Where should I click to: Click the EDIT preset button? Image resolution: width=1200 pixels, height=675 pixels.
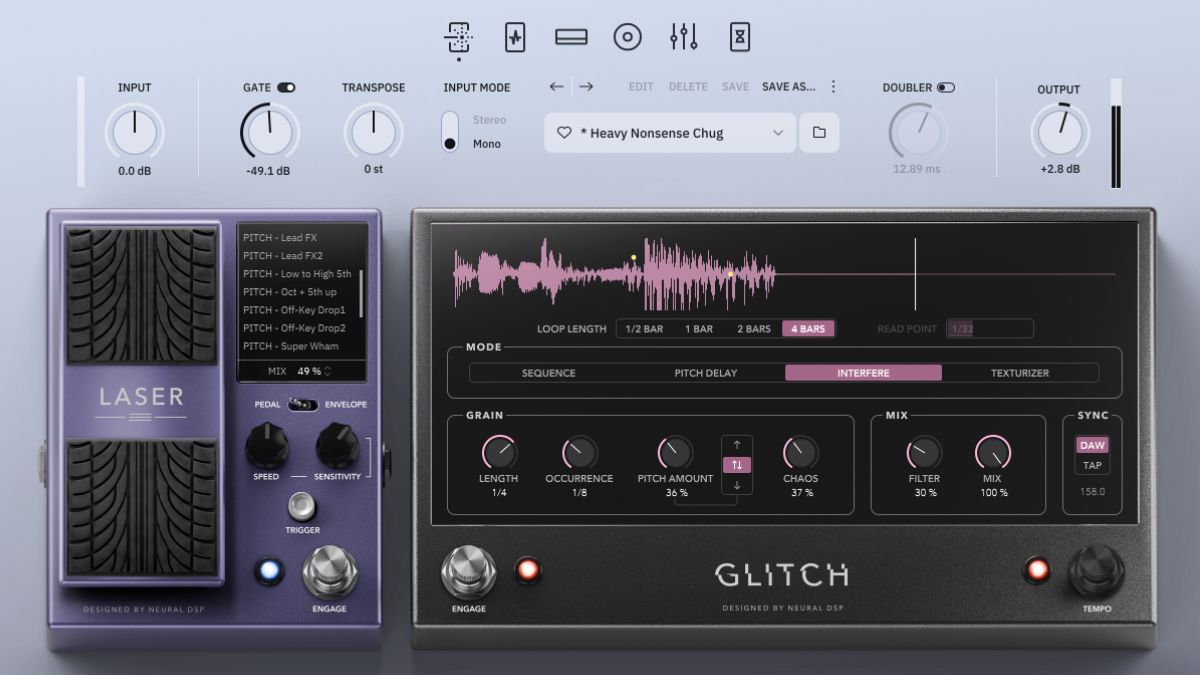[x=641, y=87]
